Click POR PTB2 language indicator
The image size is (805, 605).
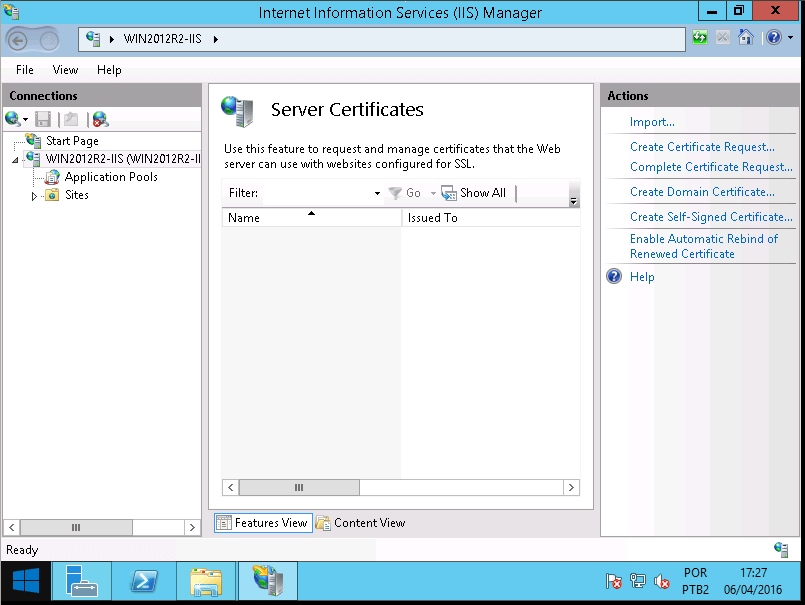[x=695, y=581]
